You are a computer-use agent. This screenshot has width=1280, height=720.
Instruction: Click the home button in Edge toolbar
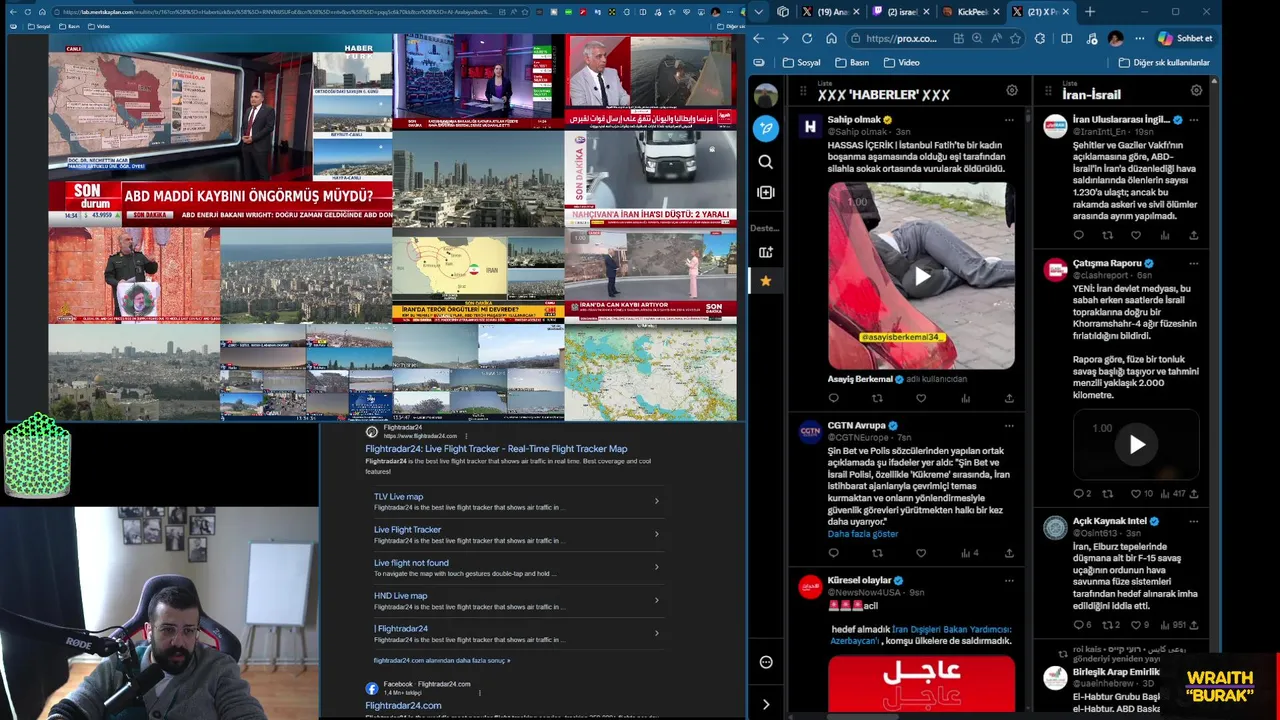coord(831,38)
